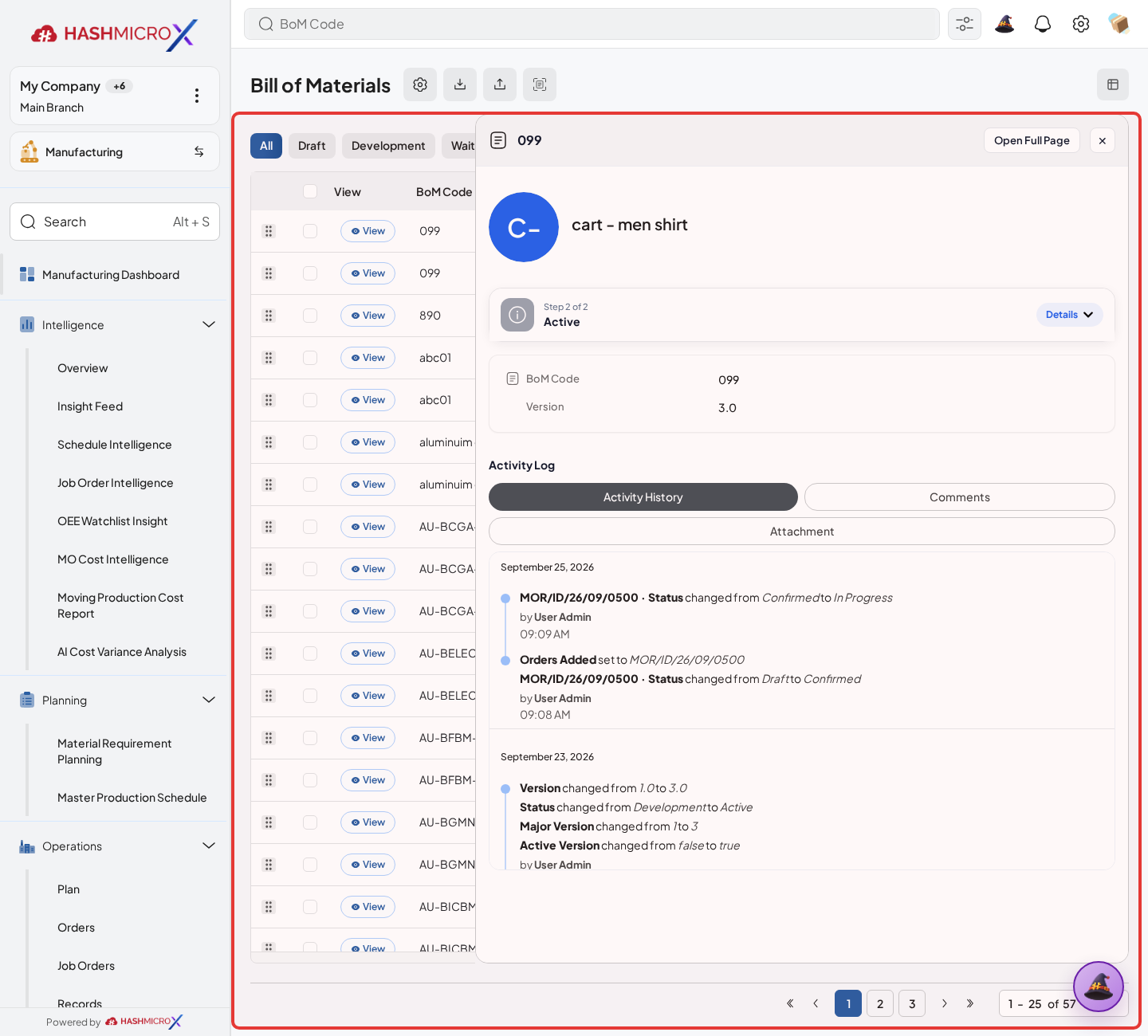Tick the checkbox for first AU-BELEC row

tap(310, 653)
